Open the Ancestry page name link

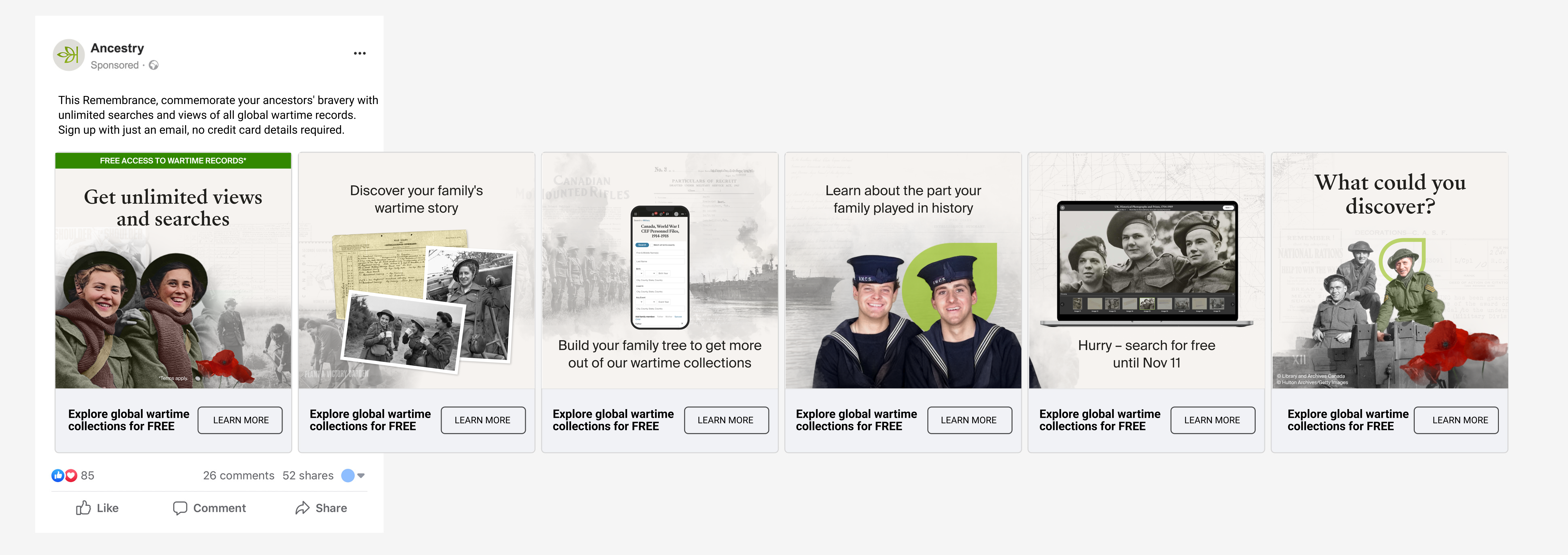[118, 48]
